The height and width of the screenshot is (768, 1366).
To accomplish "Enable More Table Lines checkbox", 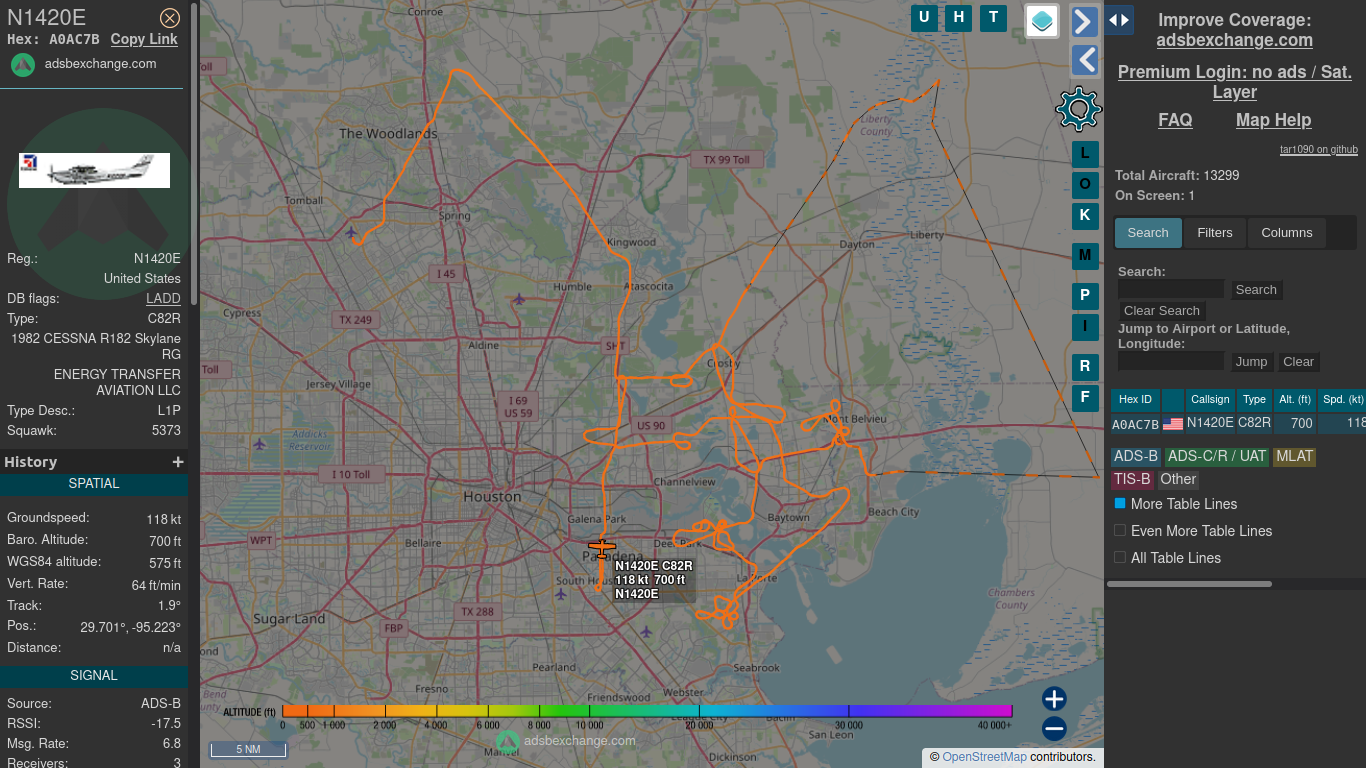I will (x=1120, y=503).
